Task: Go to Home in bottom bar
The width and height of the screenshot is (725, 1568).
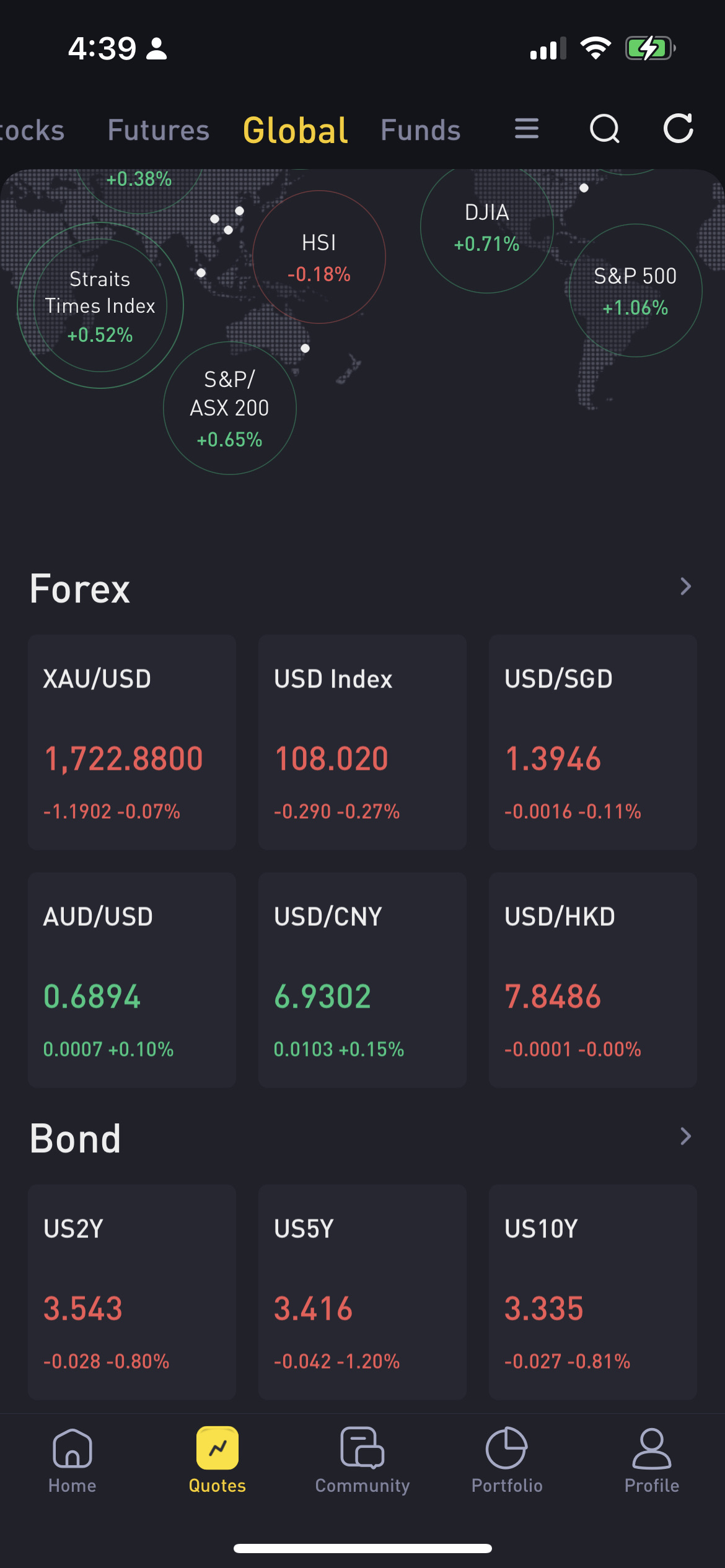Action: tap(72, 1460)
